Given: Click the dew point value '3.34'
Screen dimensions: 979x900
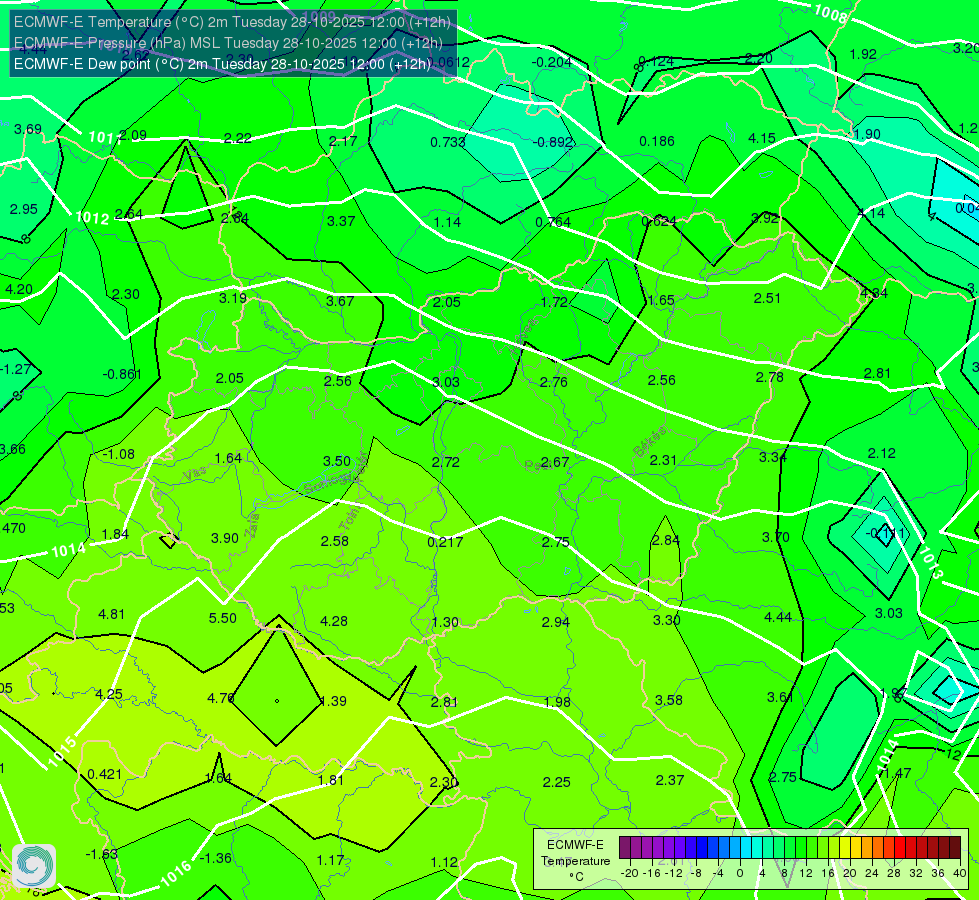Looking at the screenshot, I should point(772,457).
